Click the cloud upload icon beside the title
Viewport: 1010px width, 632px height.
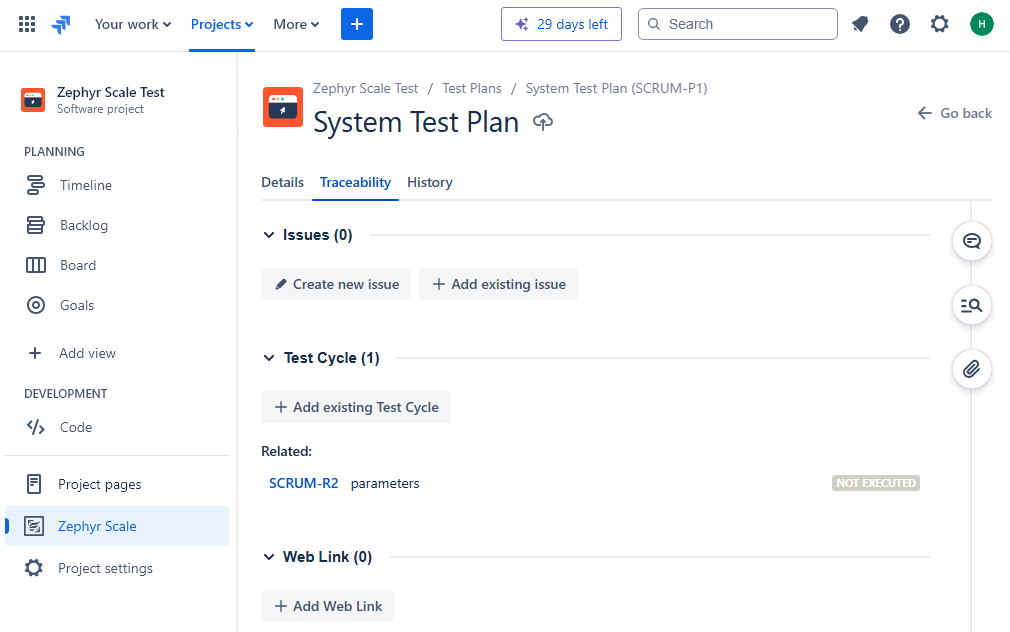pos(543,122)
